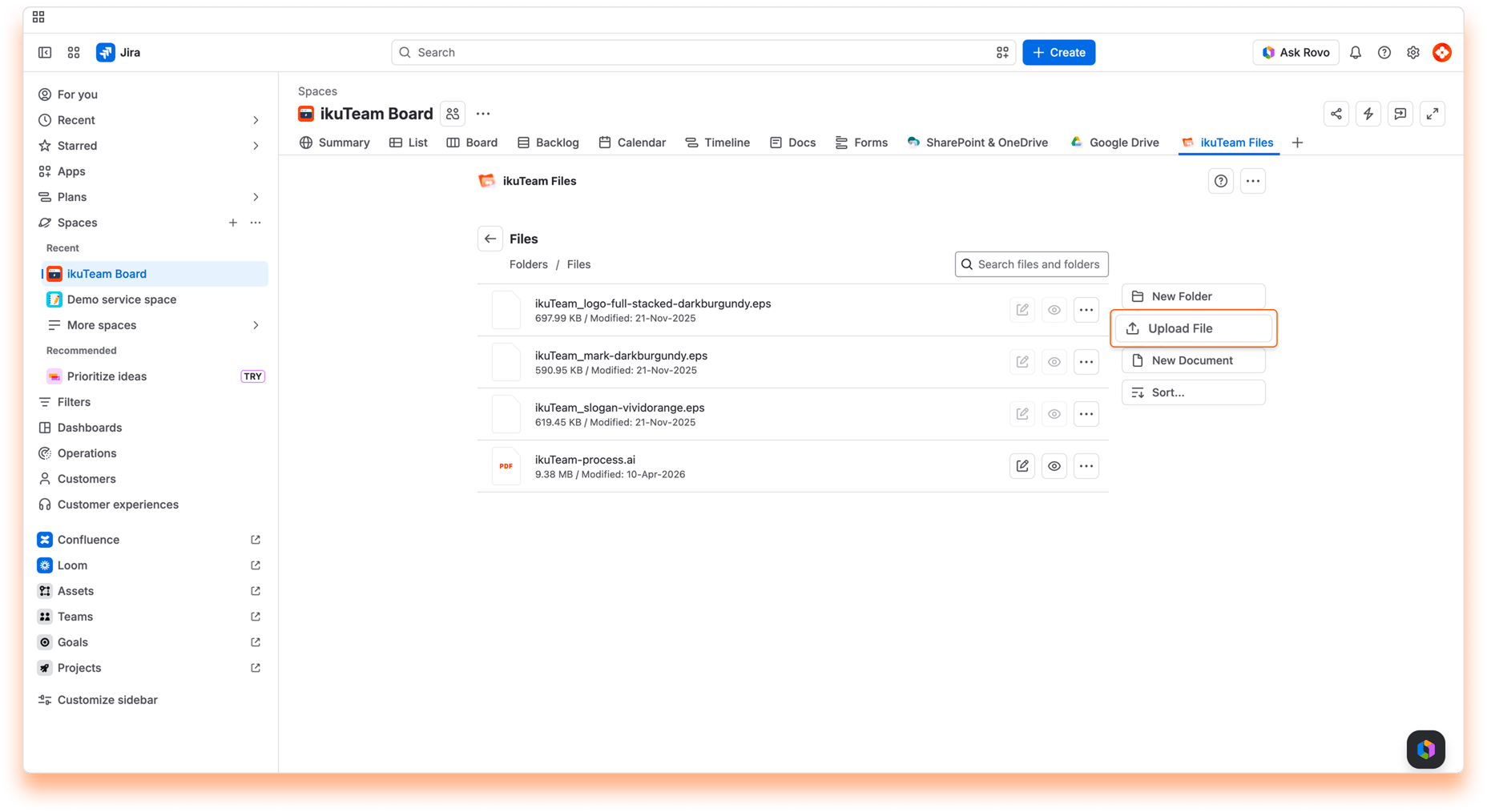Open notifications bell icon

(1356, 52)
